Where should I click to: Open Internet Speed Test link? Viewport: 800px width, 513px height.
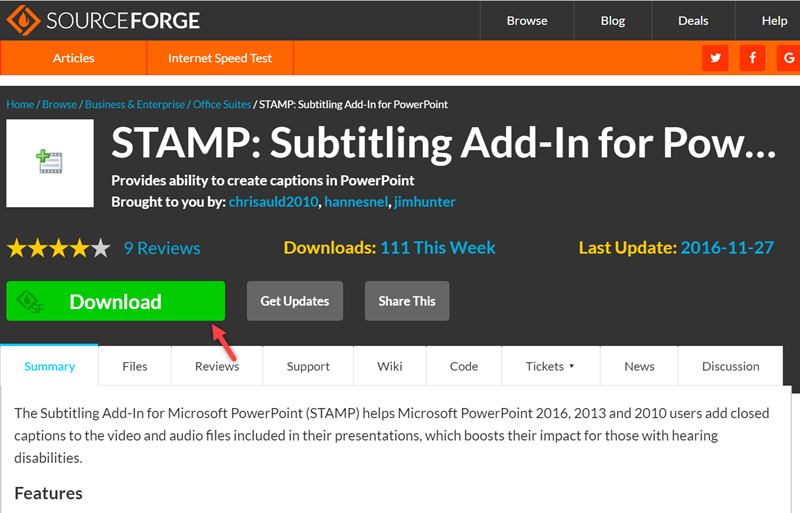click(x=220, y=58)
